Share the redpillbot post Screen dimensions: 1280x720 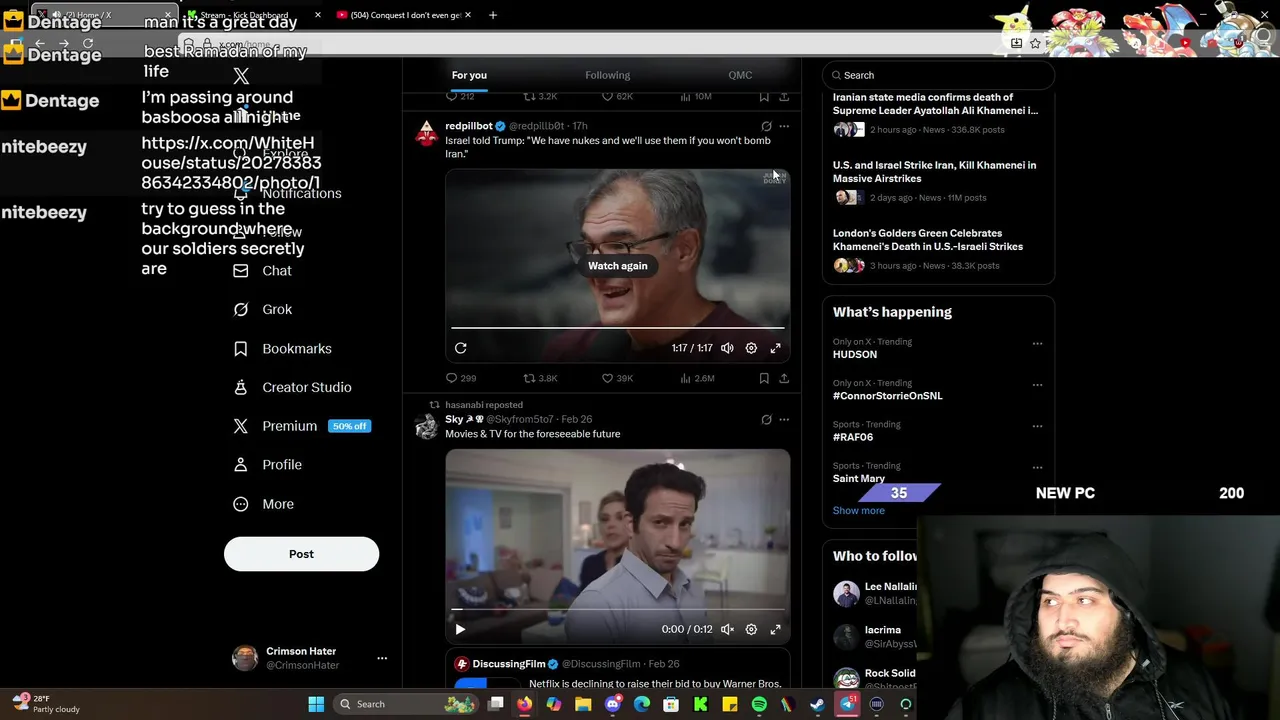coord(784,378)
